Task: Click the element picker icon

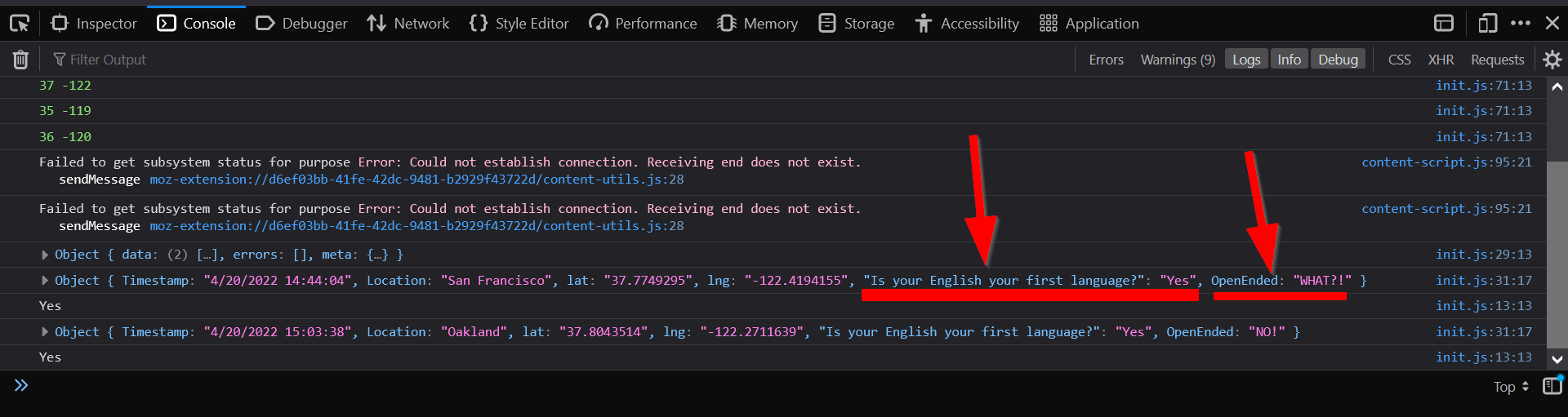Action: [x=20, y=24]
